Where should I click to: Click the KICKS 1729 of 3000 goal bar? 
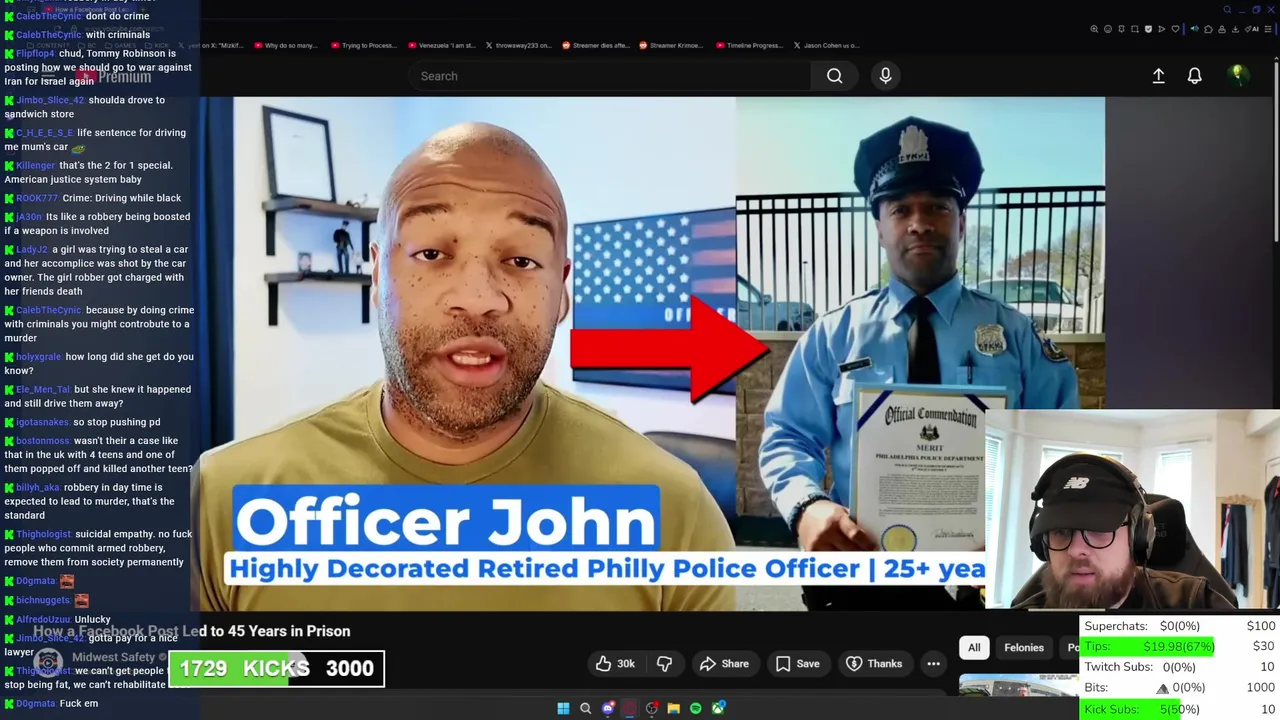276,668
